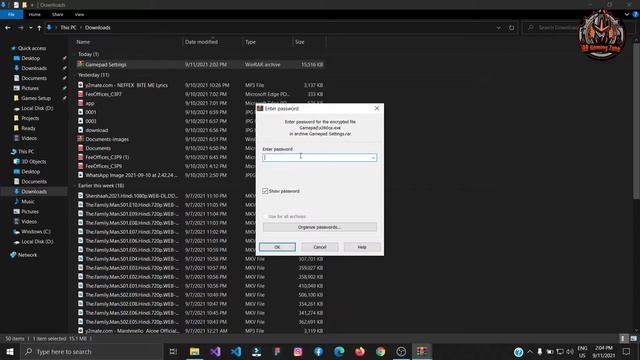The width and height of the screenshot is (640, 360).
Task: Open the Home ribbon tab
Action: pos(35,14)
